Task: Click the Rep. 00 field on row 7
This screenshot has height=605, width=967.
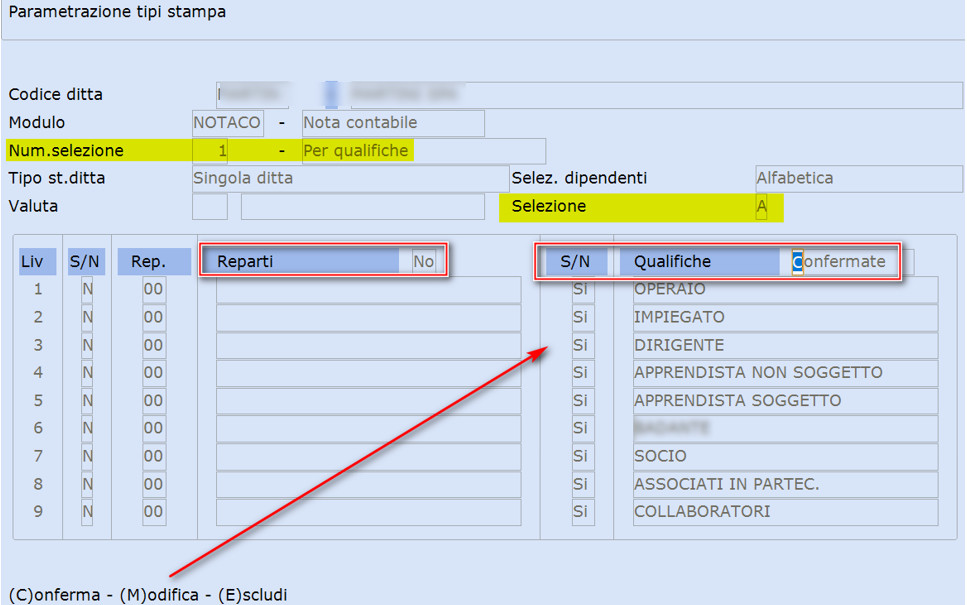Action: pos(154,456)
